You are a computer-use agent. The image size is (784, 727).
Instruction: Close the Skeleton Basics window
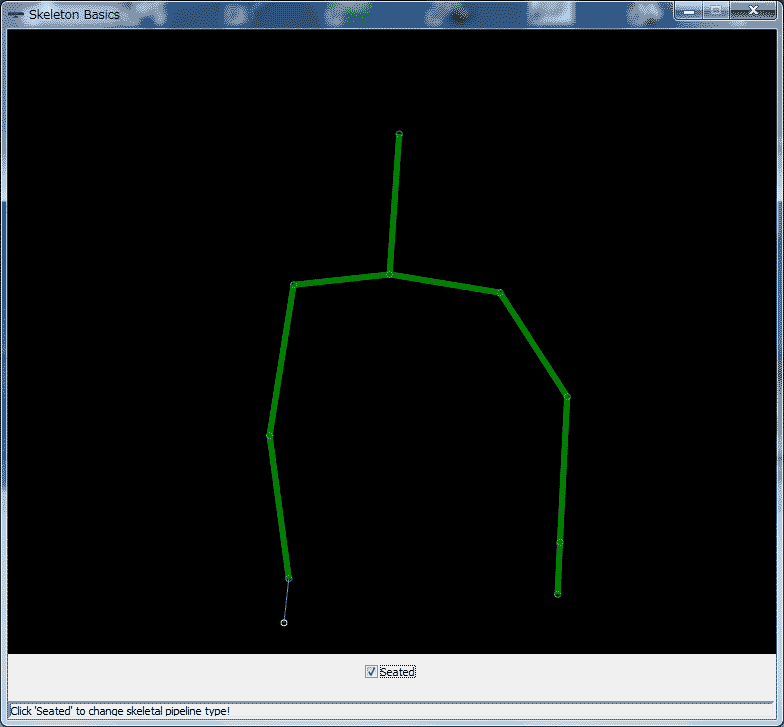click(x=753, y=10)
